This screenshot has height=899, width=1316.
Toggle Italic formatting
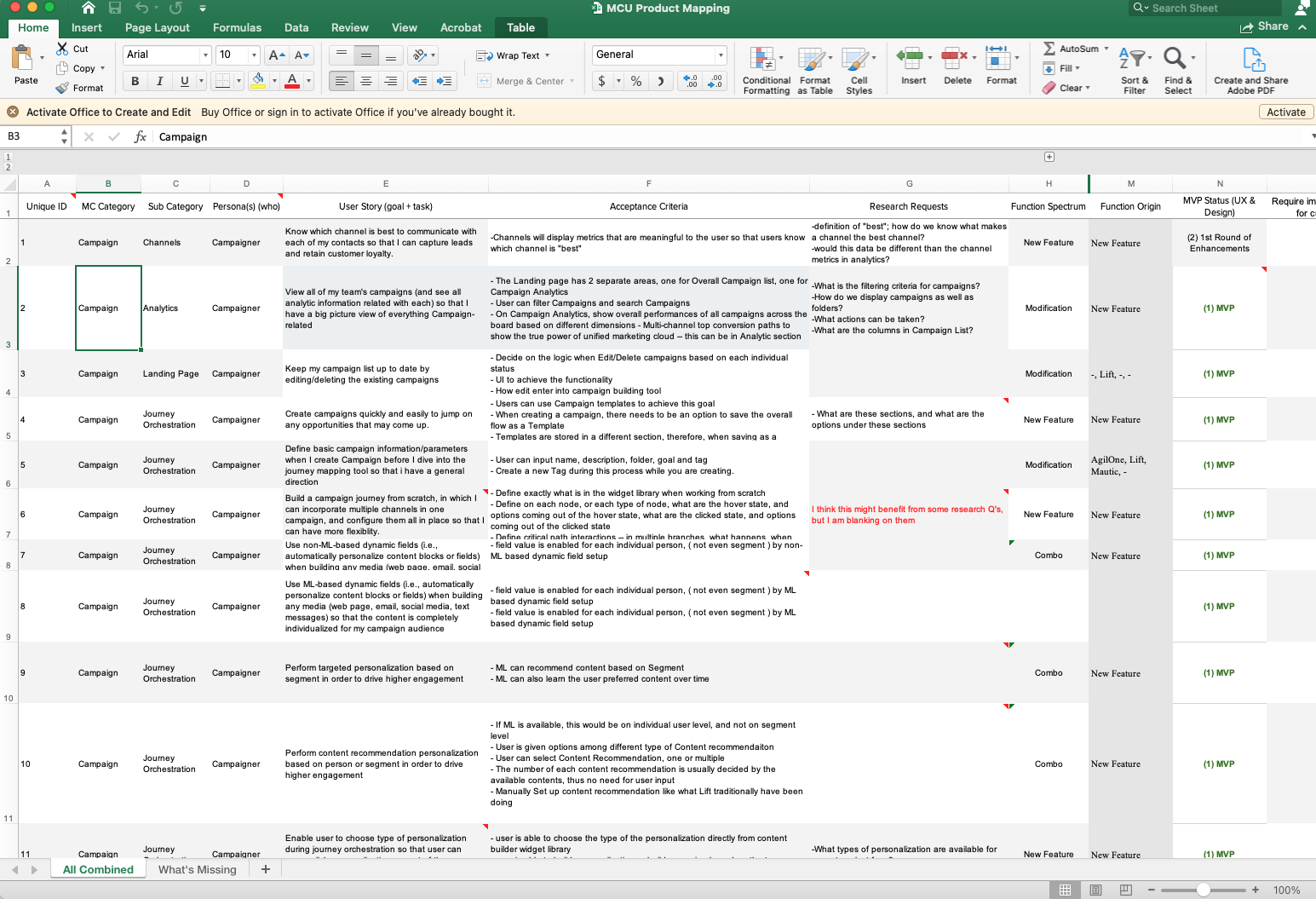click(159, 81)
